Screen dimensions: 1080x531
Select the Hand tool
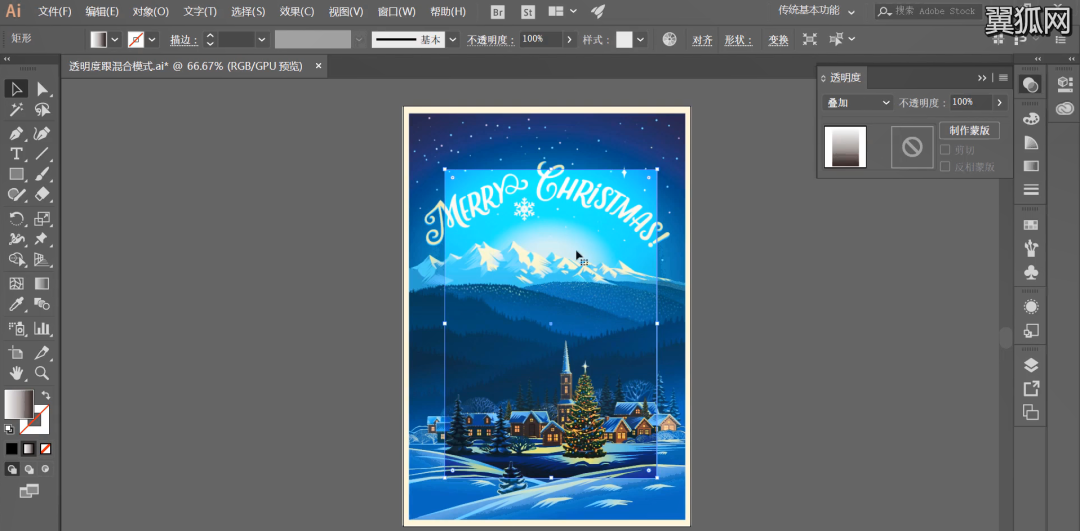coord(17,373)
